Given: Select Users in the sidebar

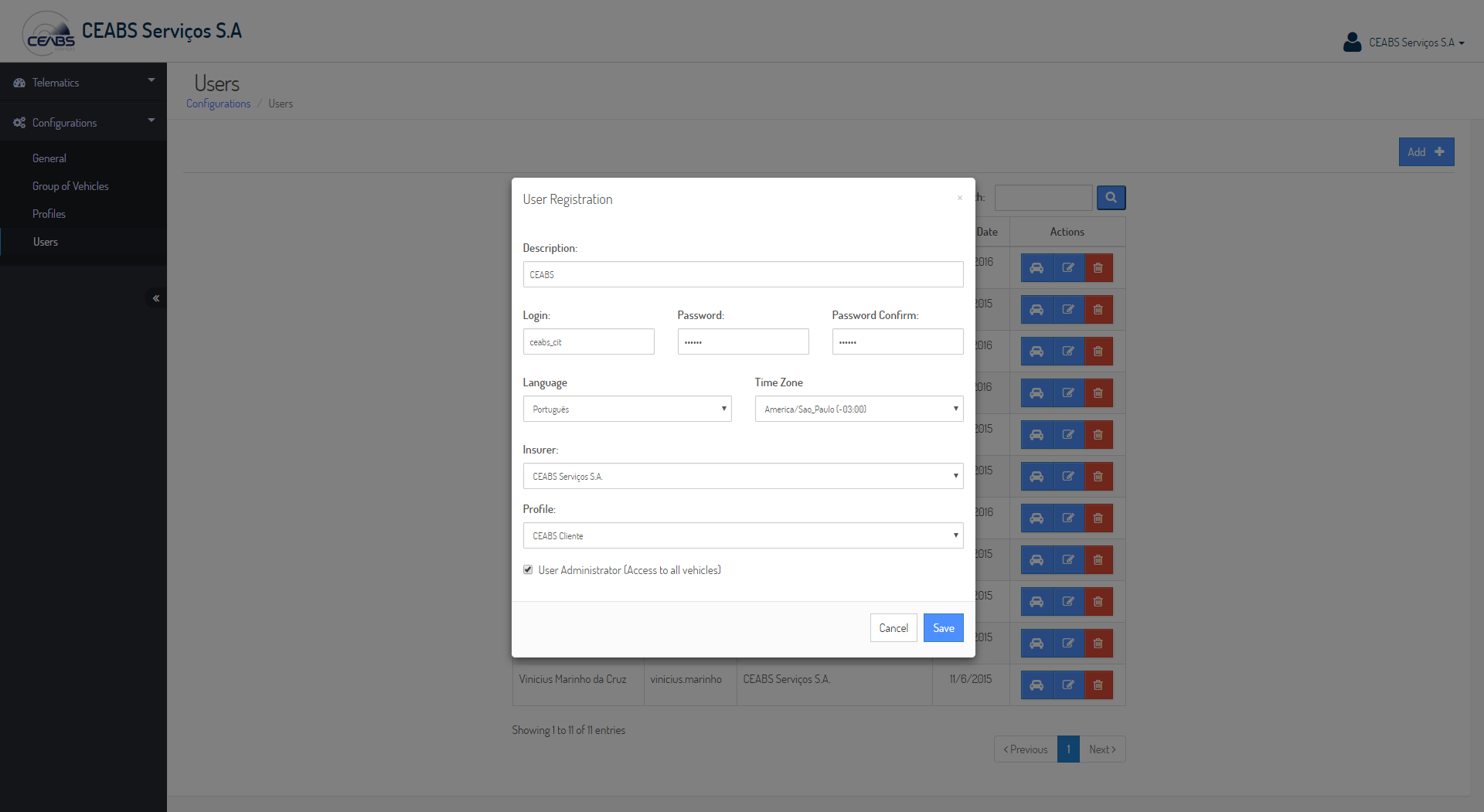Looking at the screenshot, I should point(46,242).
